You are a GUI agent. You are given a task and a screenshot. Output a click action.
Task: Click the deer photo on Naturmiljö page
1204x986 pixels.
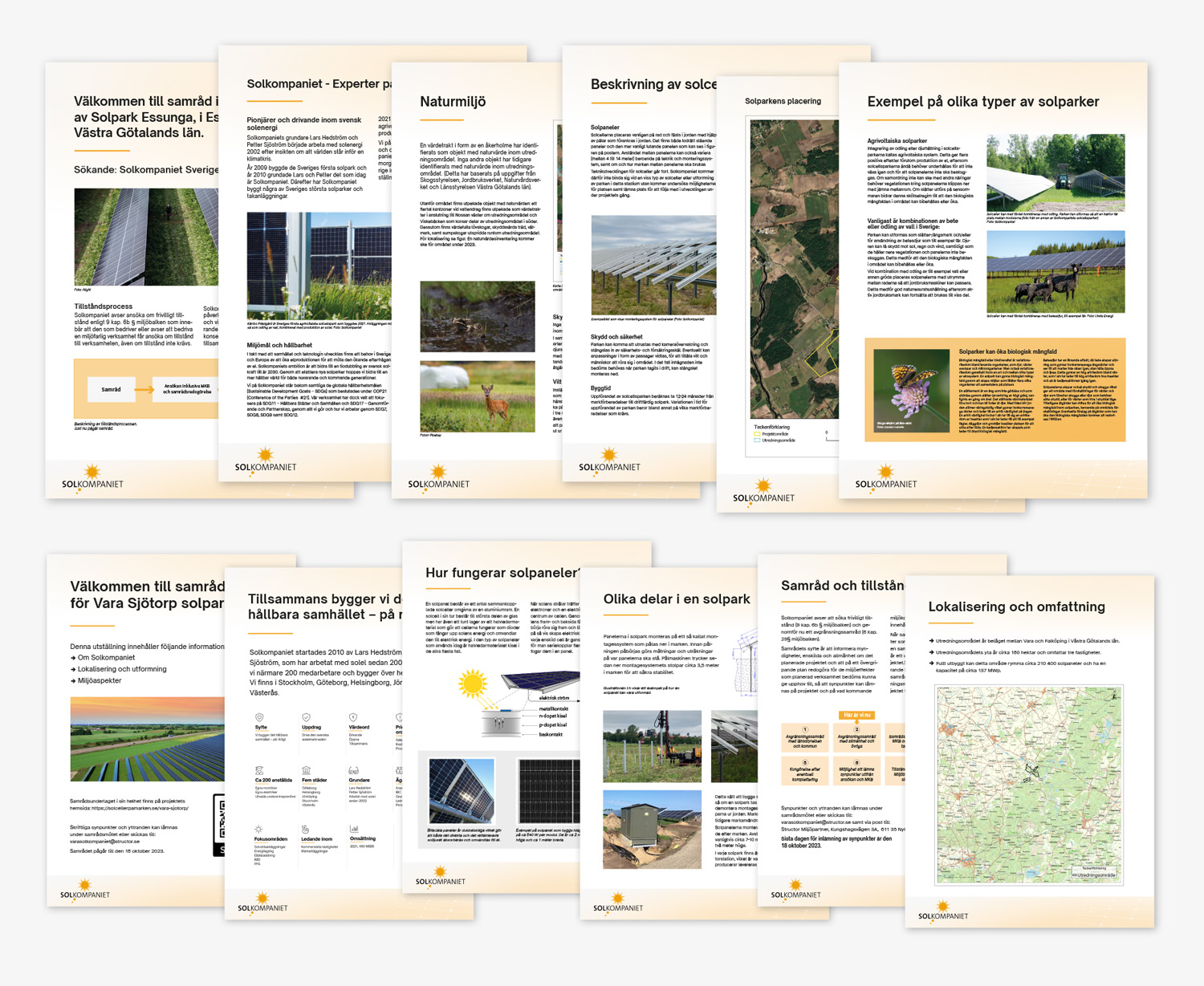tap(478, 396)
